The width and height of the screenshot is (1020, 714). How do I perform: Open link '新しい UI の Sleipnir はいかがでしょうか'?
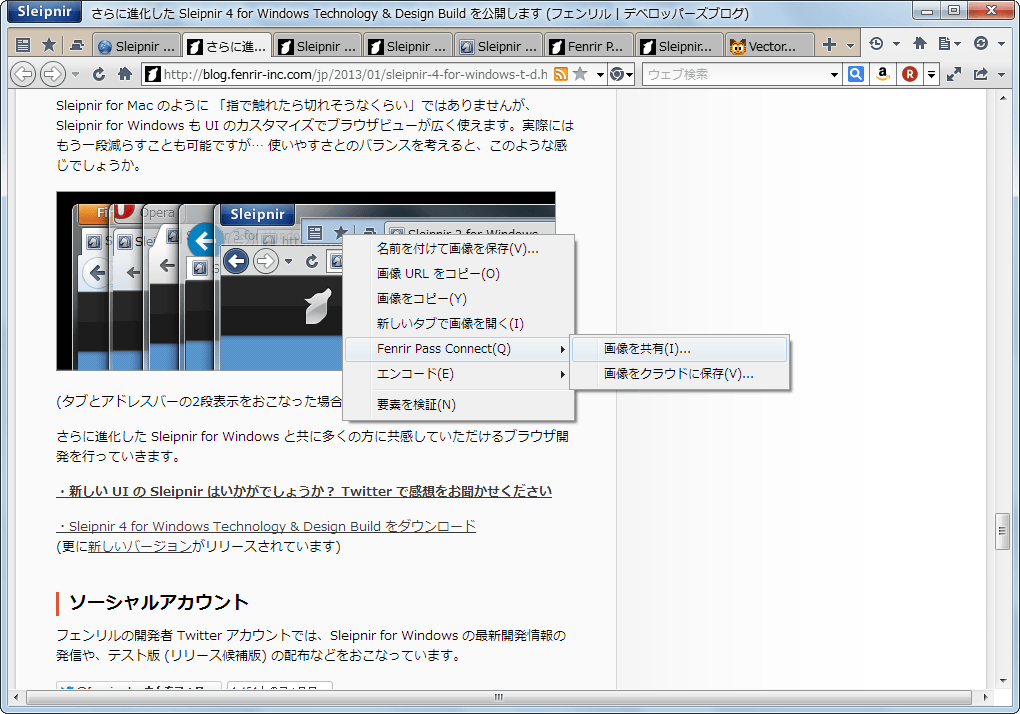pos(304,491)
